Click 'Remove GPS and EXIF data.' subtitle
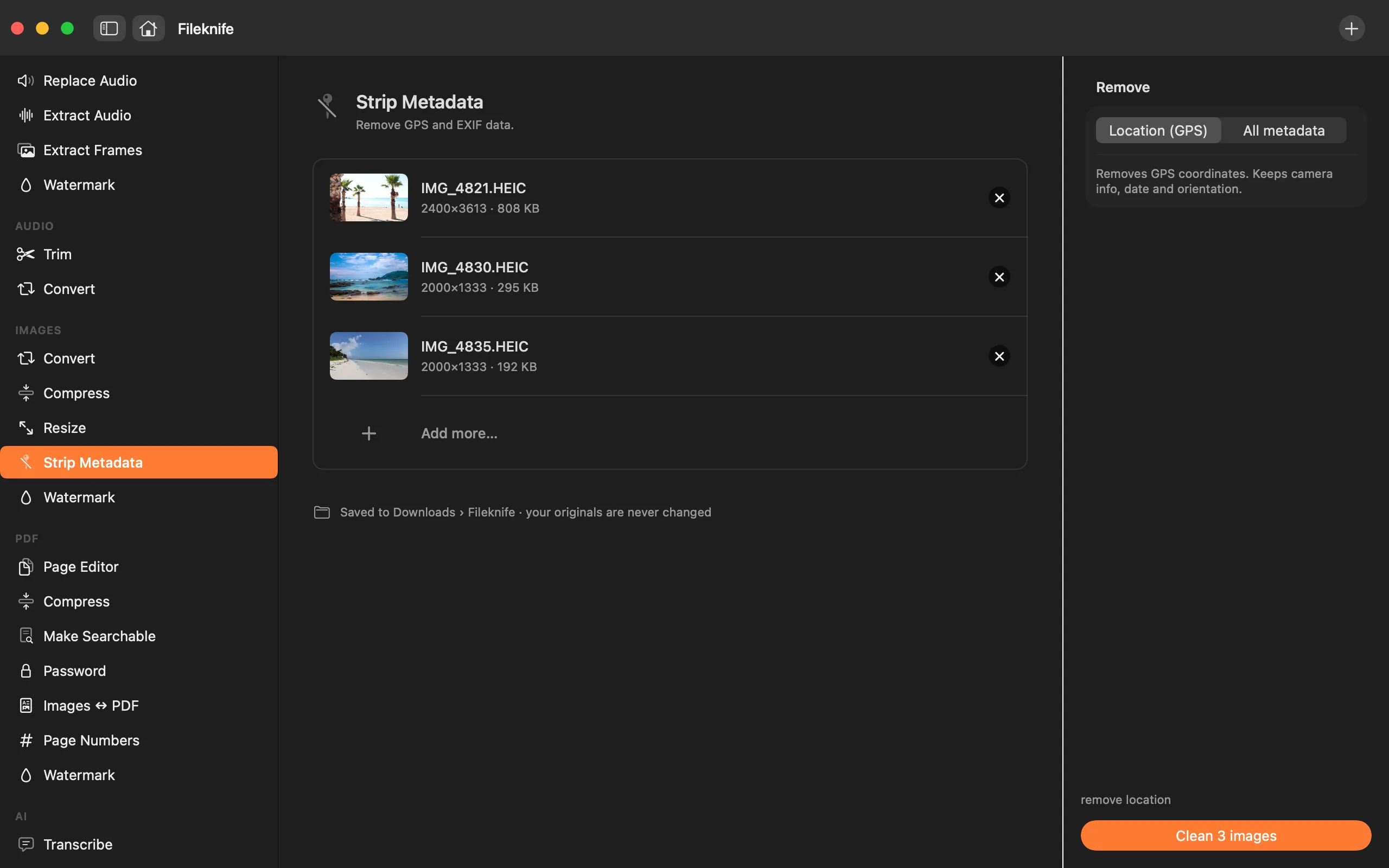The width and height of the screenshot is (1389, 868). [434, 125]
